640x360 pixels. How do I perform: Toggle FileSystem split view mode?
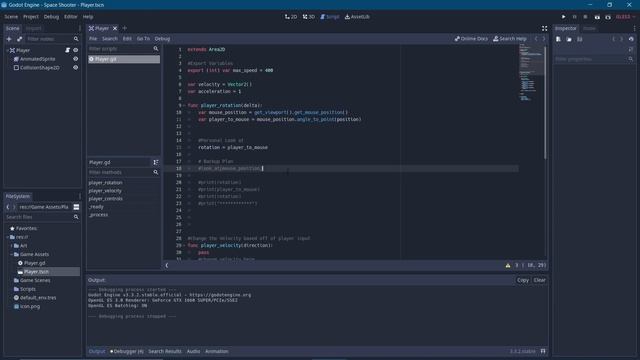76,207
